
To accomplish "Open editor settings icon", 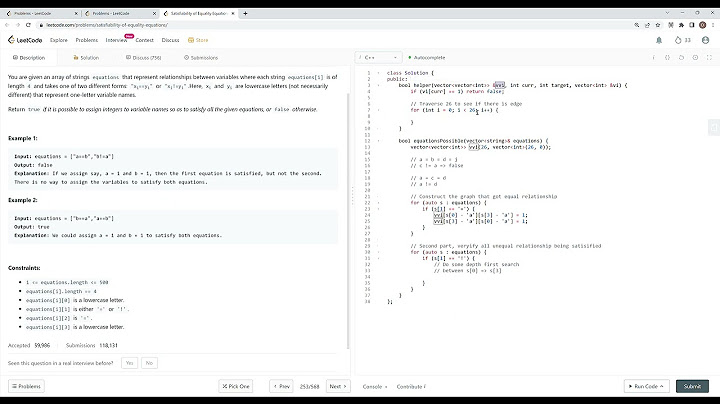I will [695, 57].
